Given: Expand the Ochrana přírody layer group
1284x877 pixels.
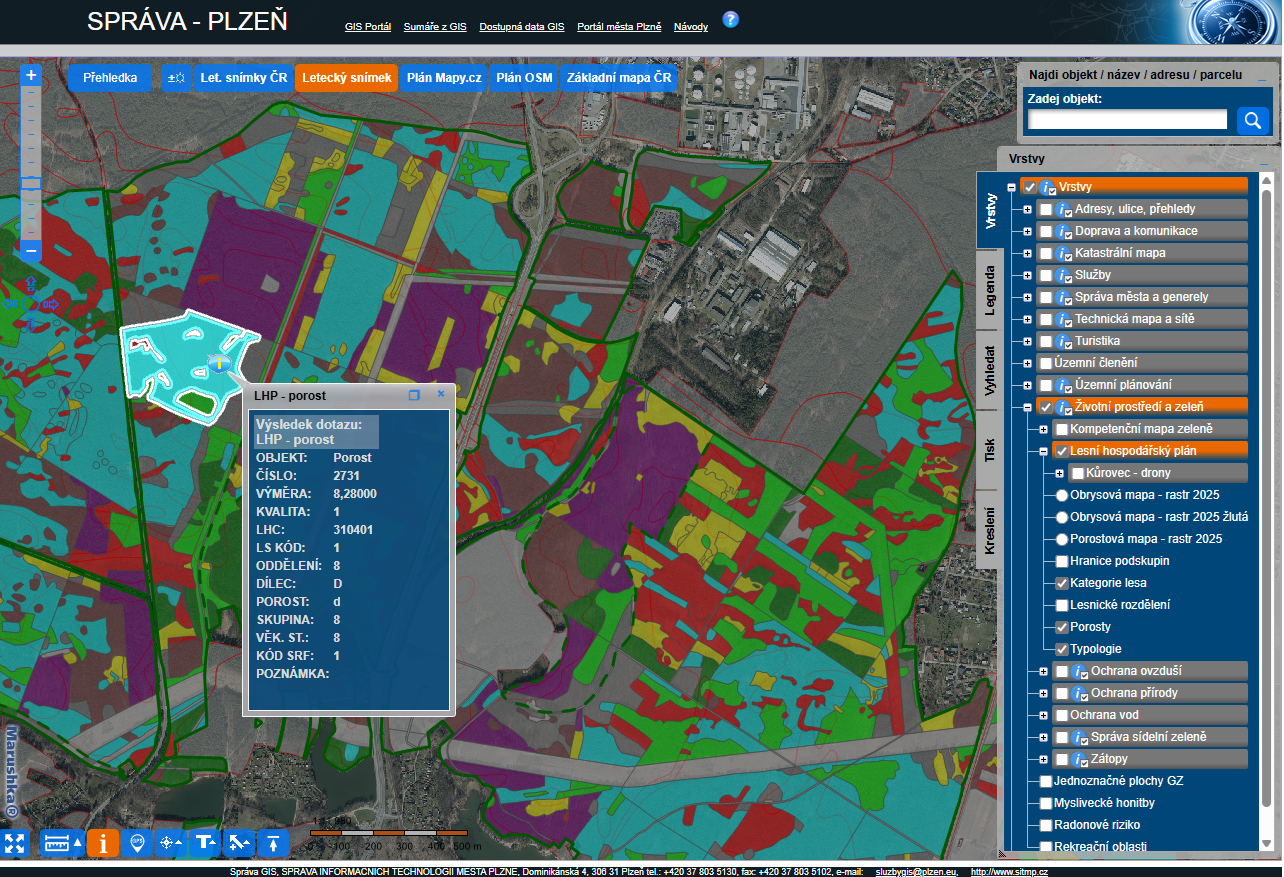Looking at the screenshot, I should pyautogui.click(x=1043, y=693).
